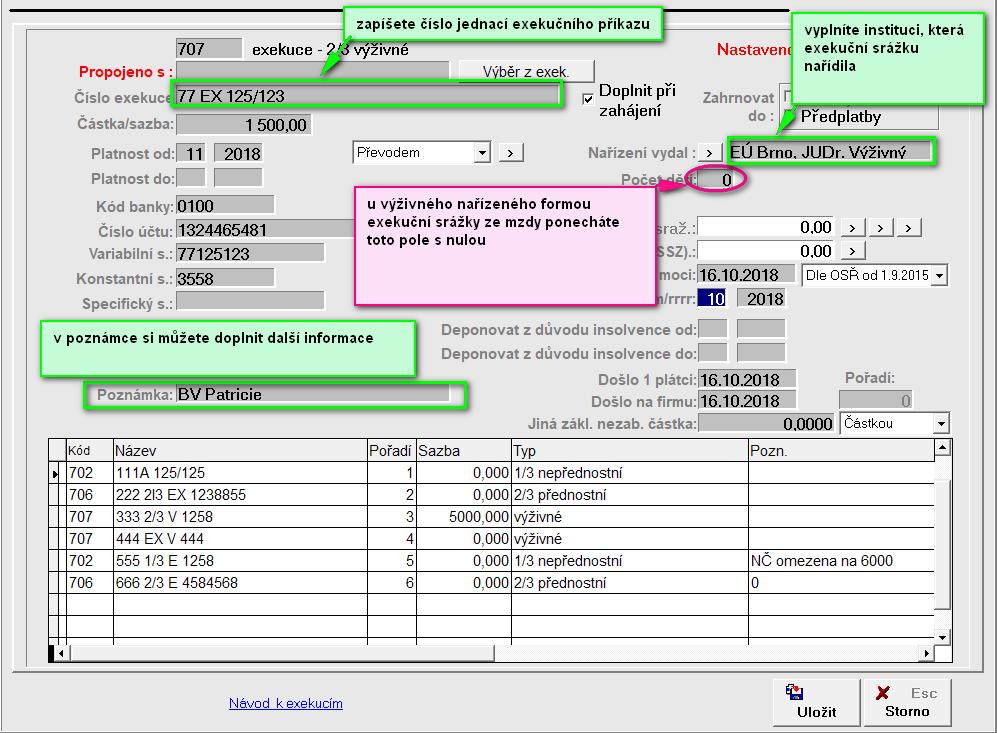Click the arrow button beside the SSZ amount

click(x=853, y=251)
